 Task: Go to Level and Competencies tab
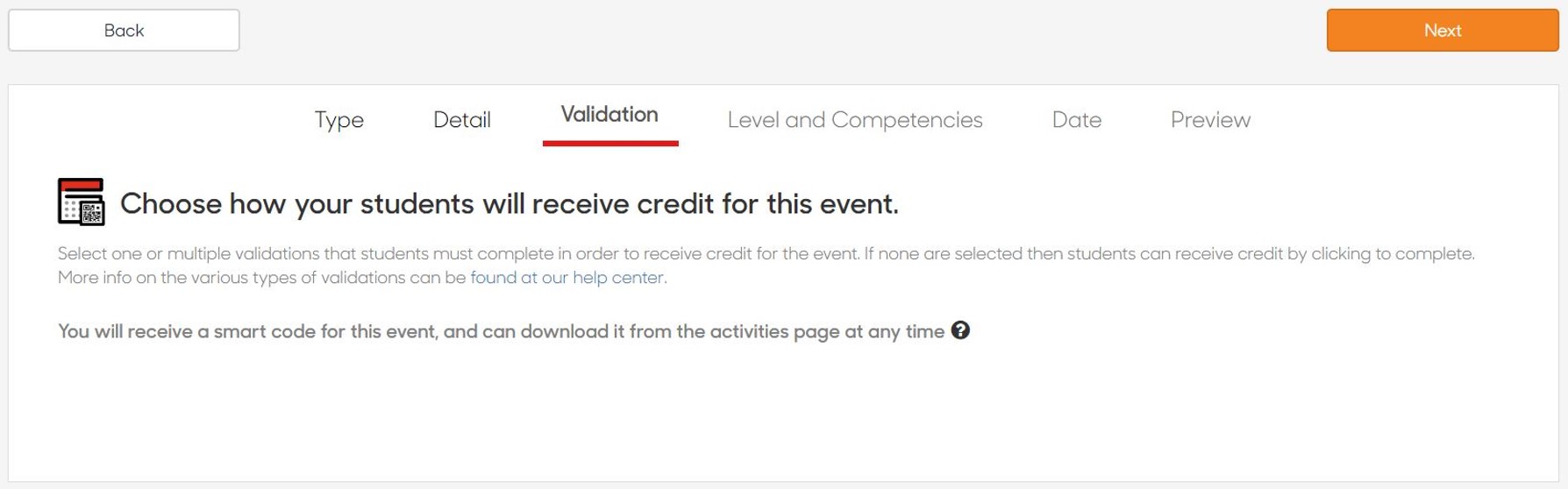coord(855,120)
